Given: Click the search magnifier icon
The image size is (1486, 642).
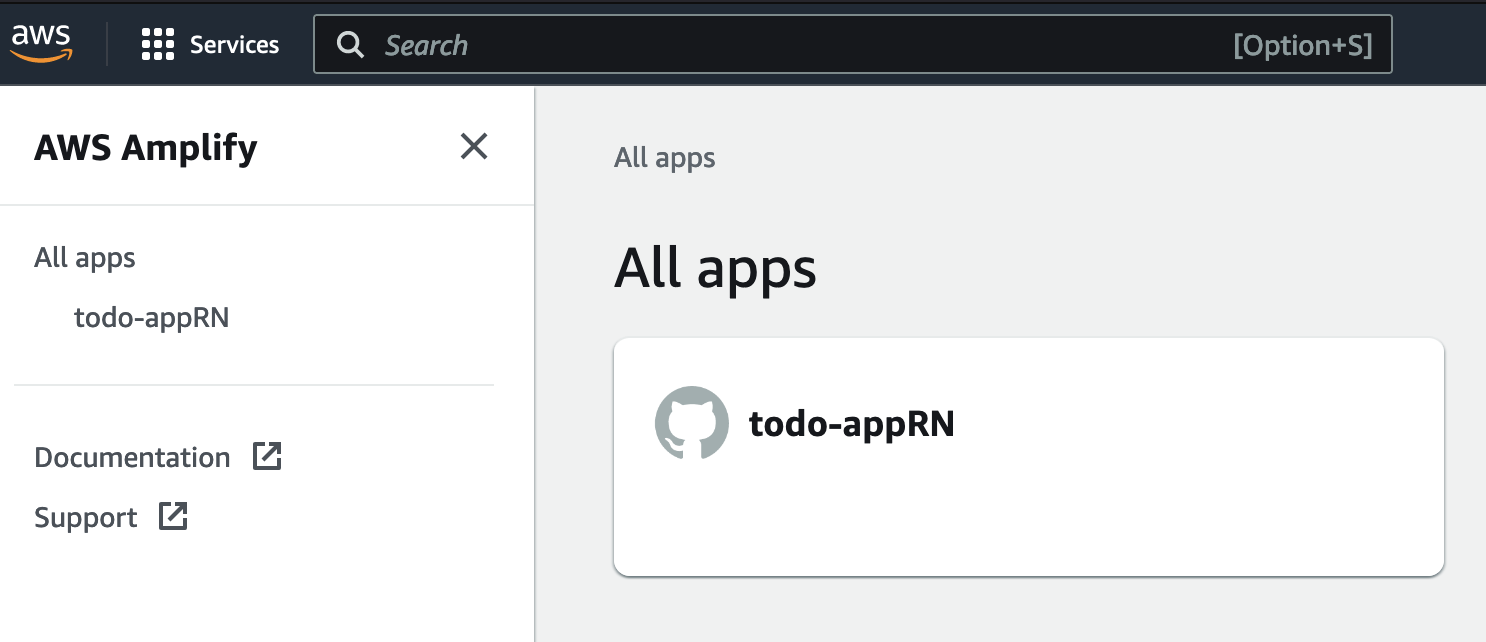Looking at the screenshot, I should pos(350,45).
